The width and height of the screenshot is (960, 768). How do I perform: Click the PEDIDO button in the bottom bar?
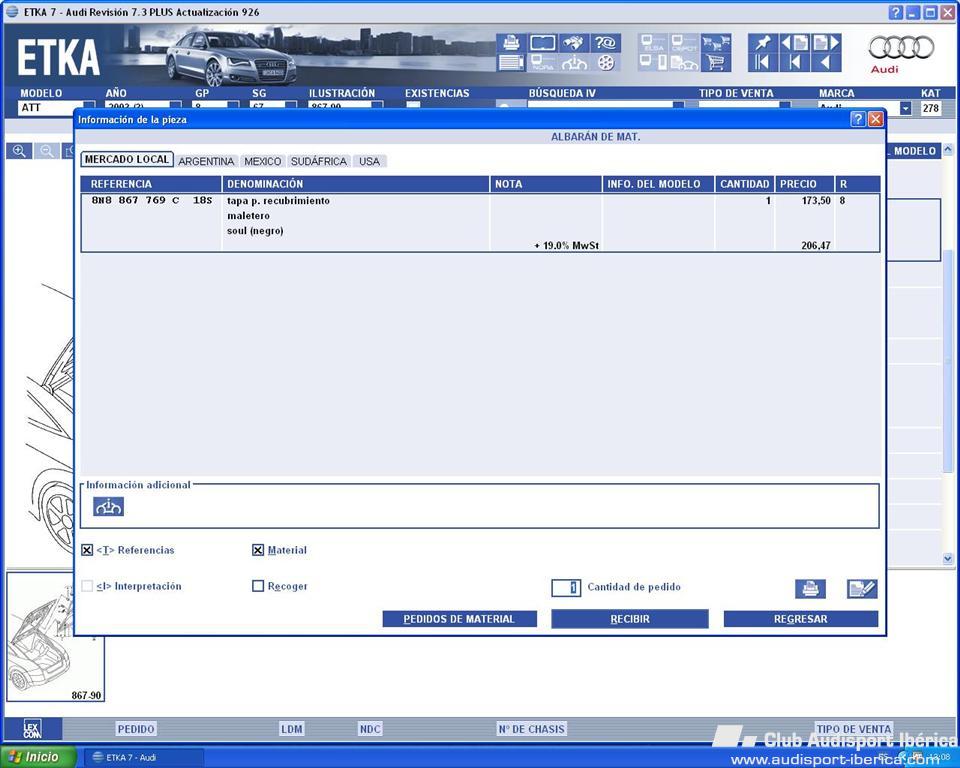pyautogui.click(x=136, y=729)
